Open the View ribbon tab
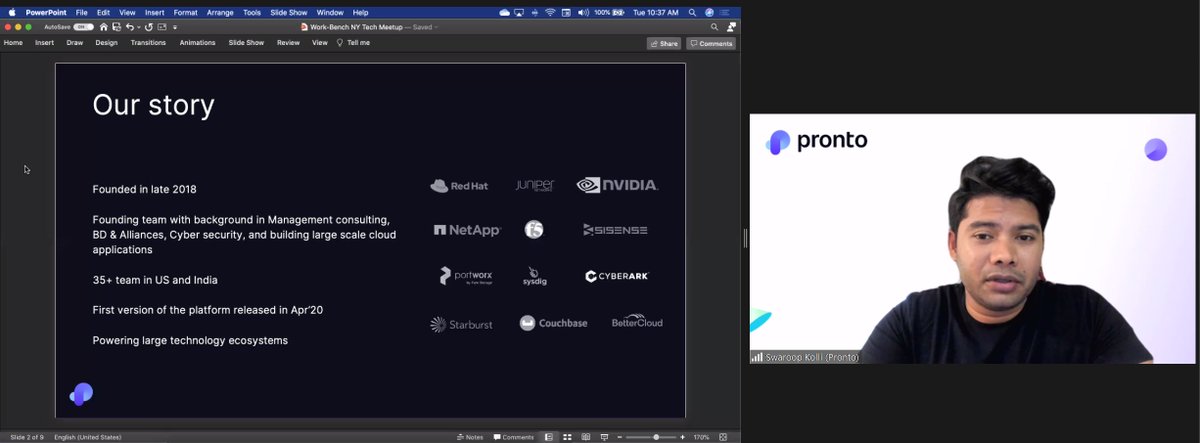 coord(320,43)
